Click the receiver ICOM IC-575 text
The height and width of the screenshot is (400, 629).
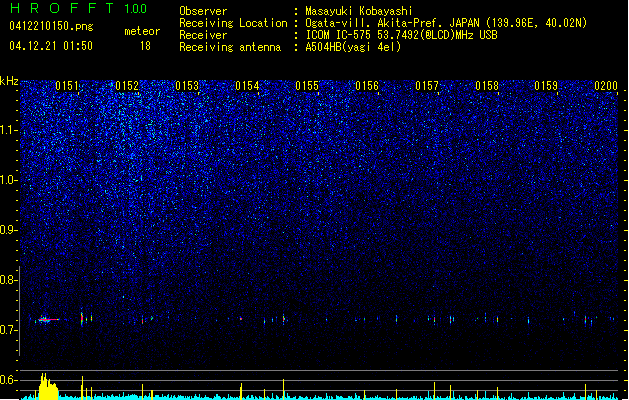click(401, 35)
